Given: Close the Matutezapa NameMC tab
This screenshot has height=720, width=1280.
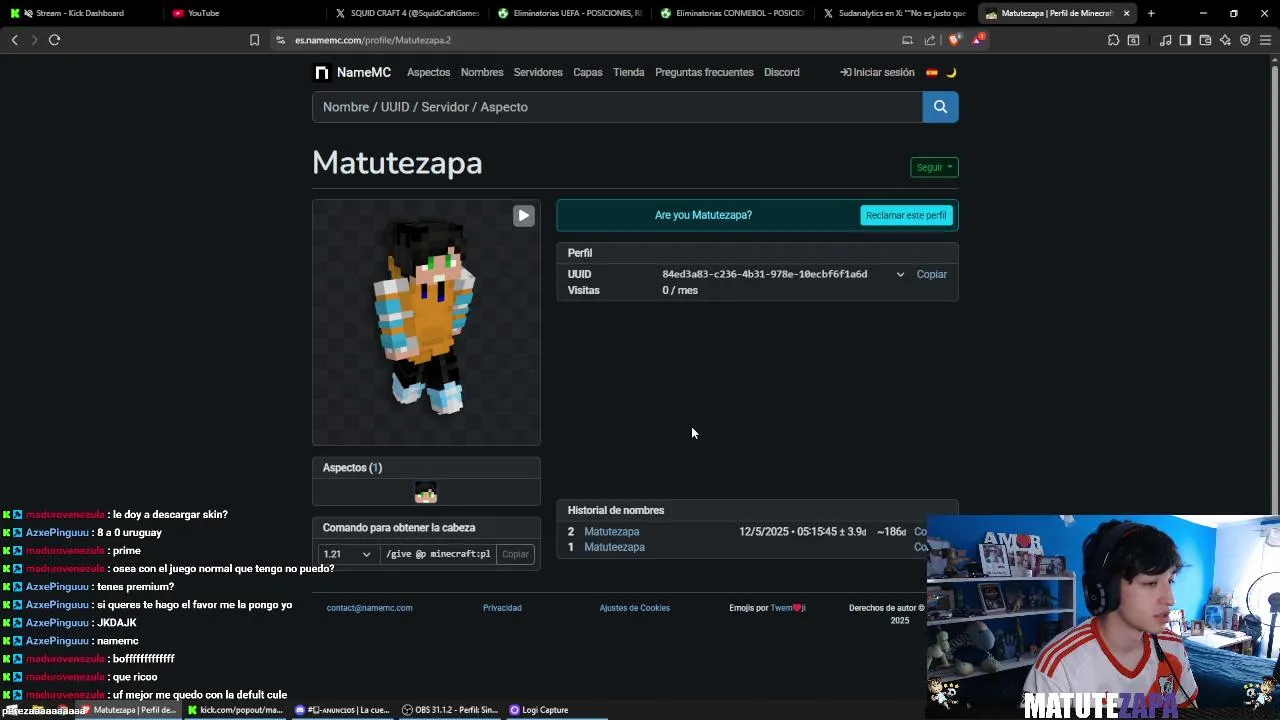Looking at the screenshot, I should tap(1127, 13).
